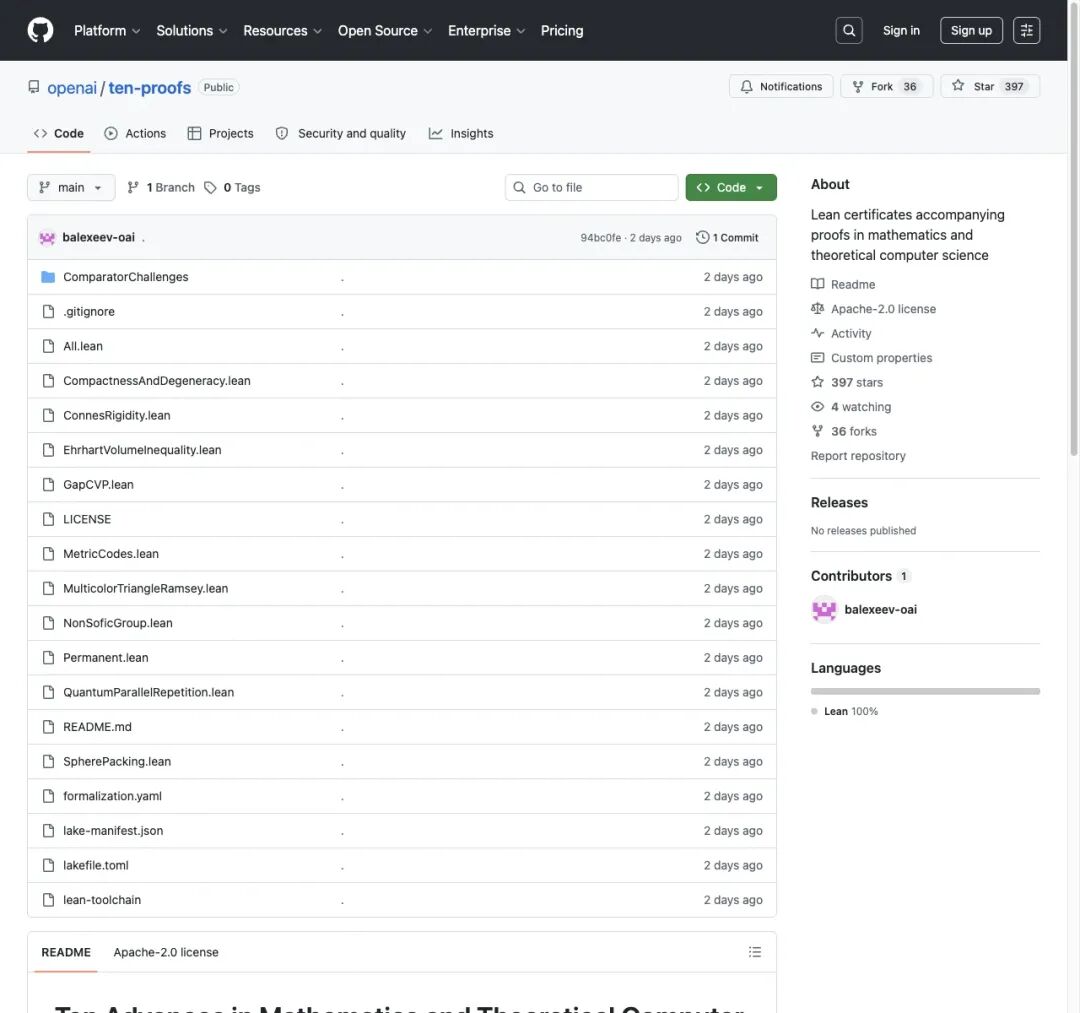
Task: Open the ten-proofs repository link
Action: (x=149, y=87)
